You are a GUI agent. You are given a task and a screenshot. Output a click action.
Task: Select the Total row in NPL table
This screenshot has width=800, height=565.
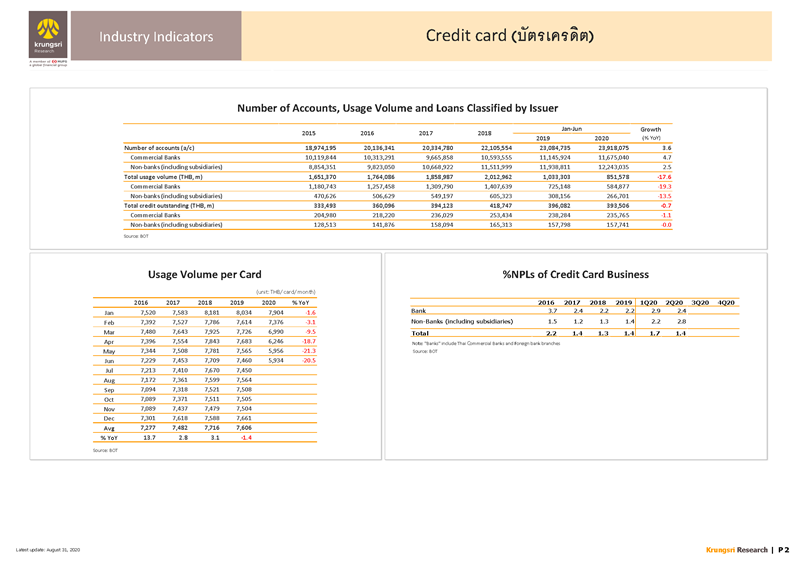coord(420,333)
